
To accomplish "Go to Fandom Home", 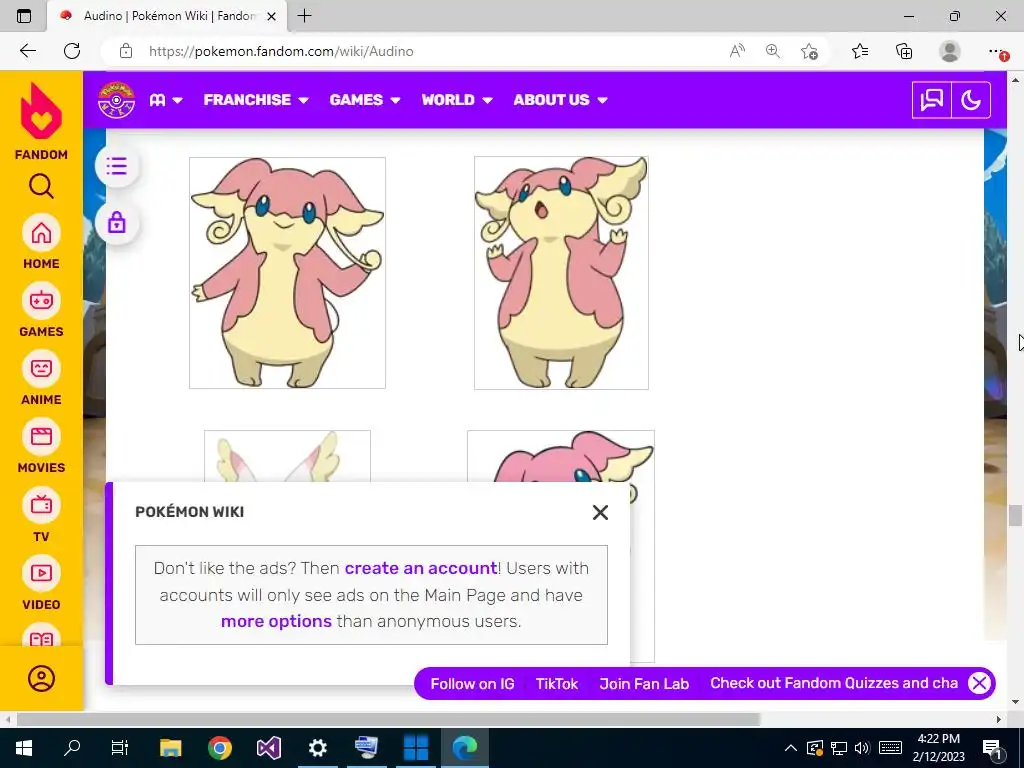I will click(41, 242).
